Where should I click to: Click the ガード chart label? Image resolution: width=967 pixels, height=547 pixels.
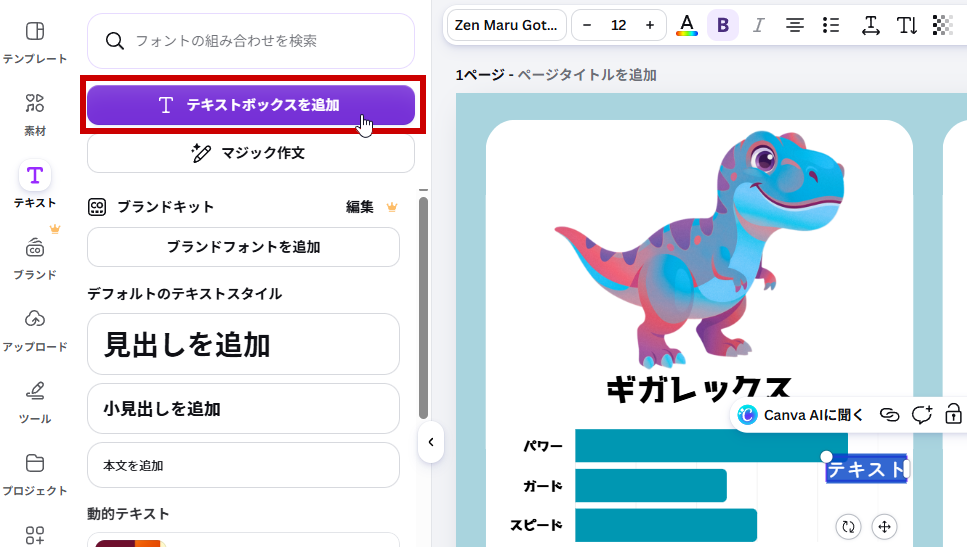pos(543,486)
